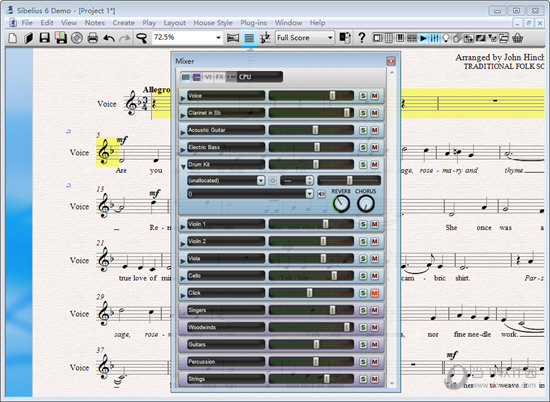550x402 pixels.
Task: Undo the last action
Action: pyautogui.click(x=109, y=38)
